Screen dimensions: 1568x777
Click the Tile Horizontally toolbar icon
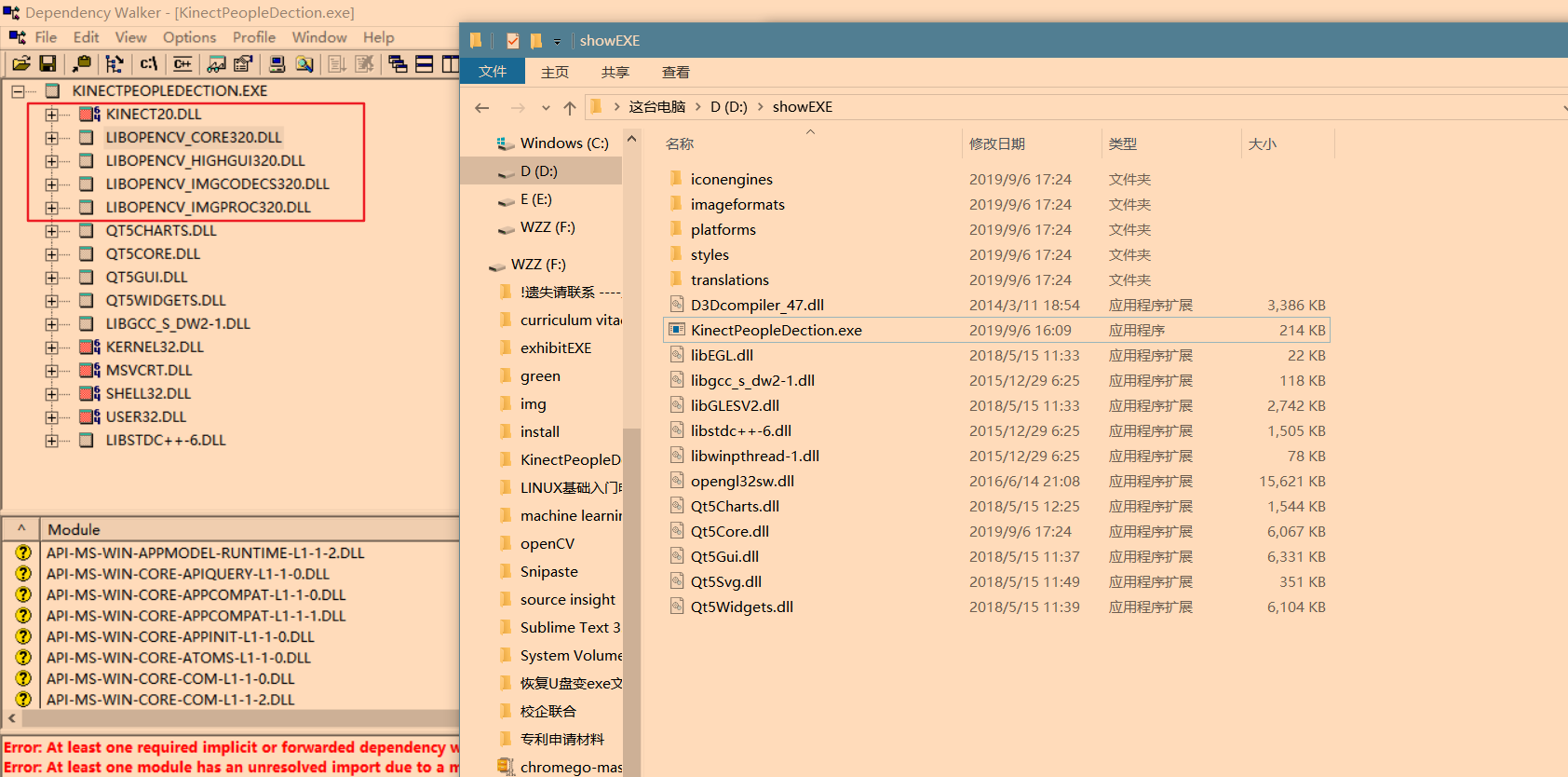(425, 63)
